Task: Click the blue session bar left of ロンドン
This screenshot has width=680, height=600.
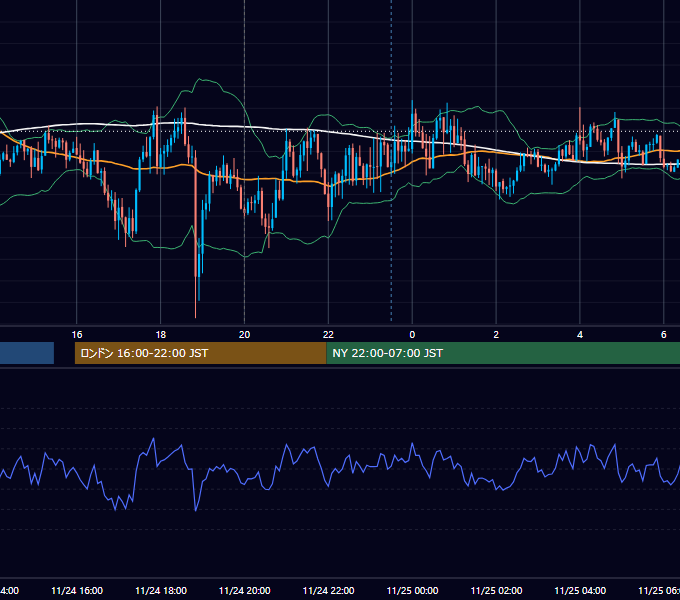Action: [27, 353]
